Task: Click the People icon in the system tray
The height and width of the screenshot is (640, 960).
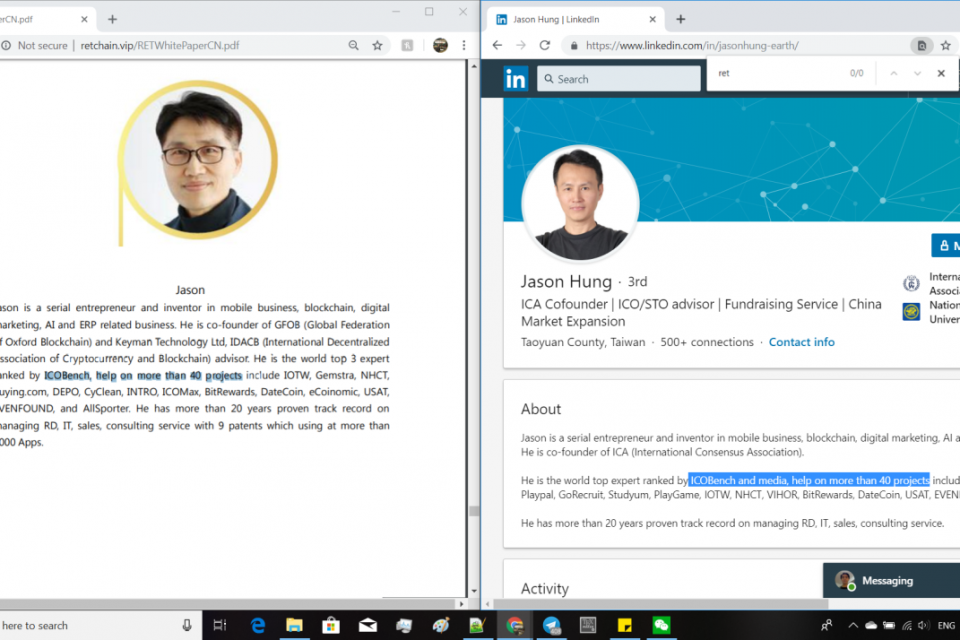Action: click(827, 625)
